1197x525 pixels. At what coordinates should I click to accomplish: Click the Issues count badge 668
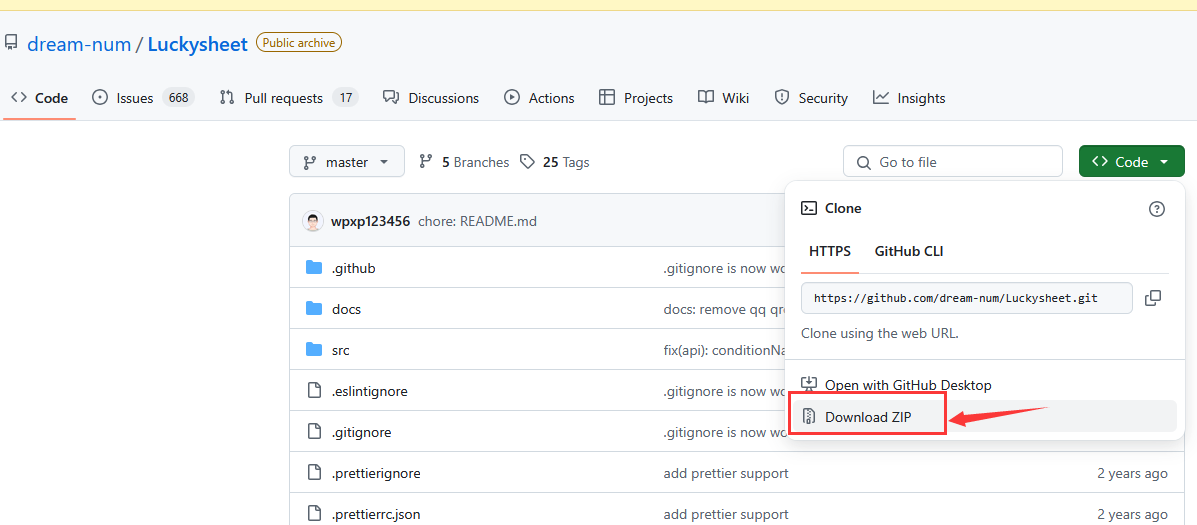tap(178, 98)
